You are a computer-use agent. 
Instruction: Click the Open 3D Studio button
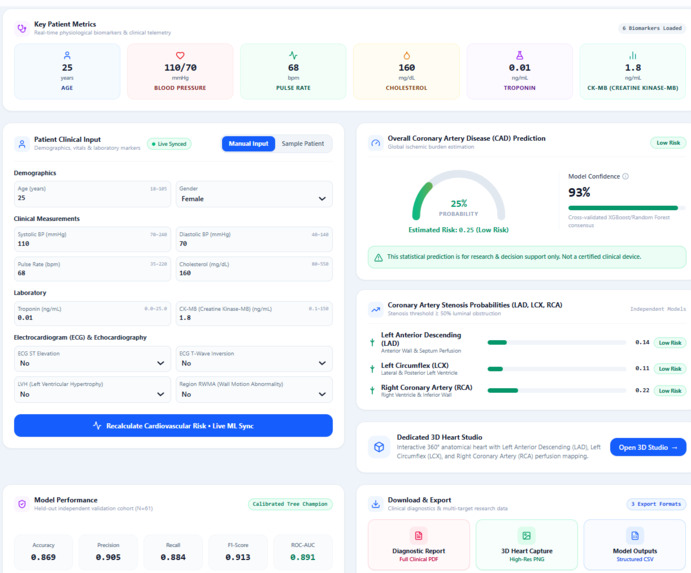coord(648,447)
